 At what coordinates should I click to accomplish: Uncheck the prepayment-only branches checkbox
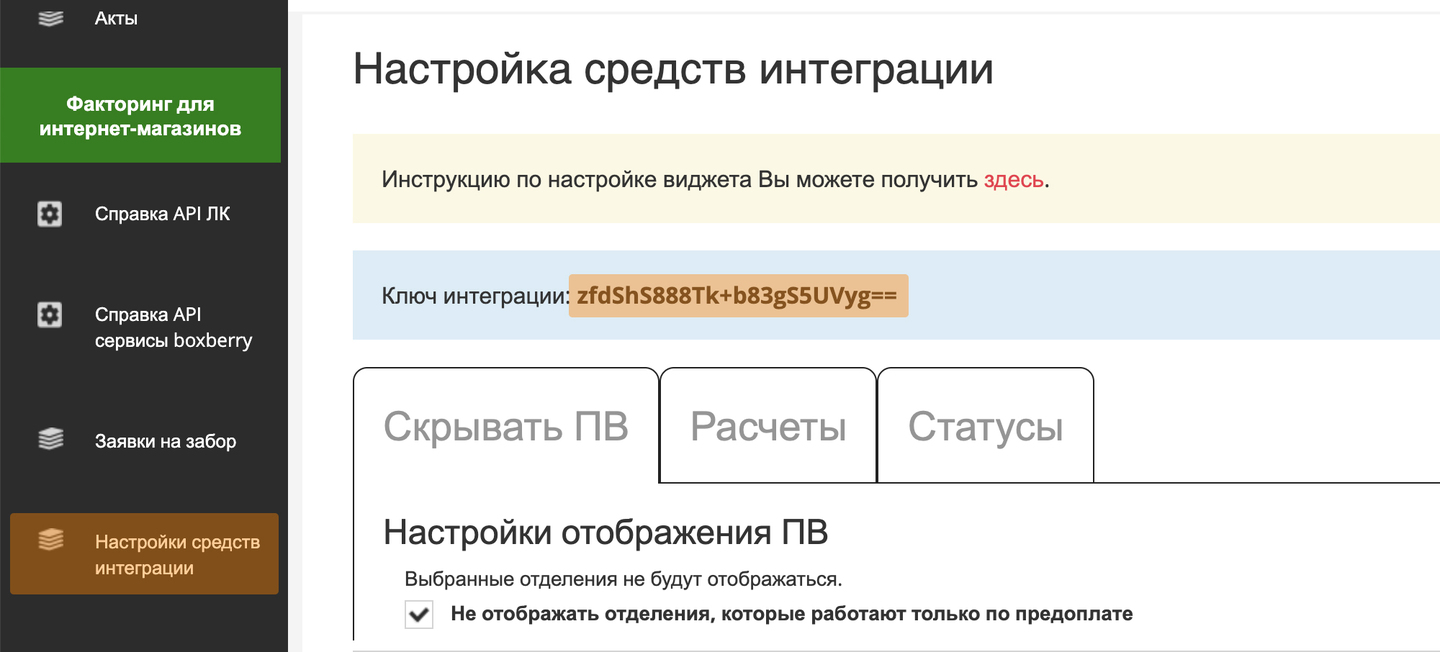[x=419, y=614]
